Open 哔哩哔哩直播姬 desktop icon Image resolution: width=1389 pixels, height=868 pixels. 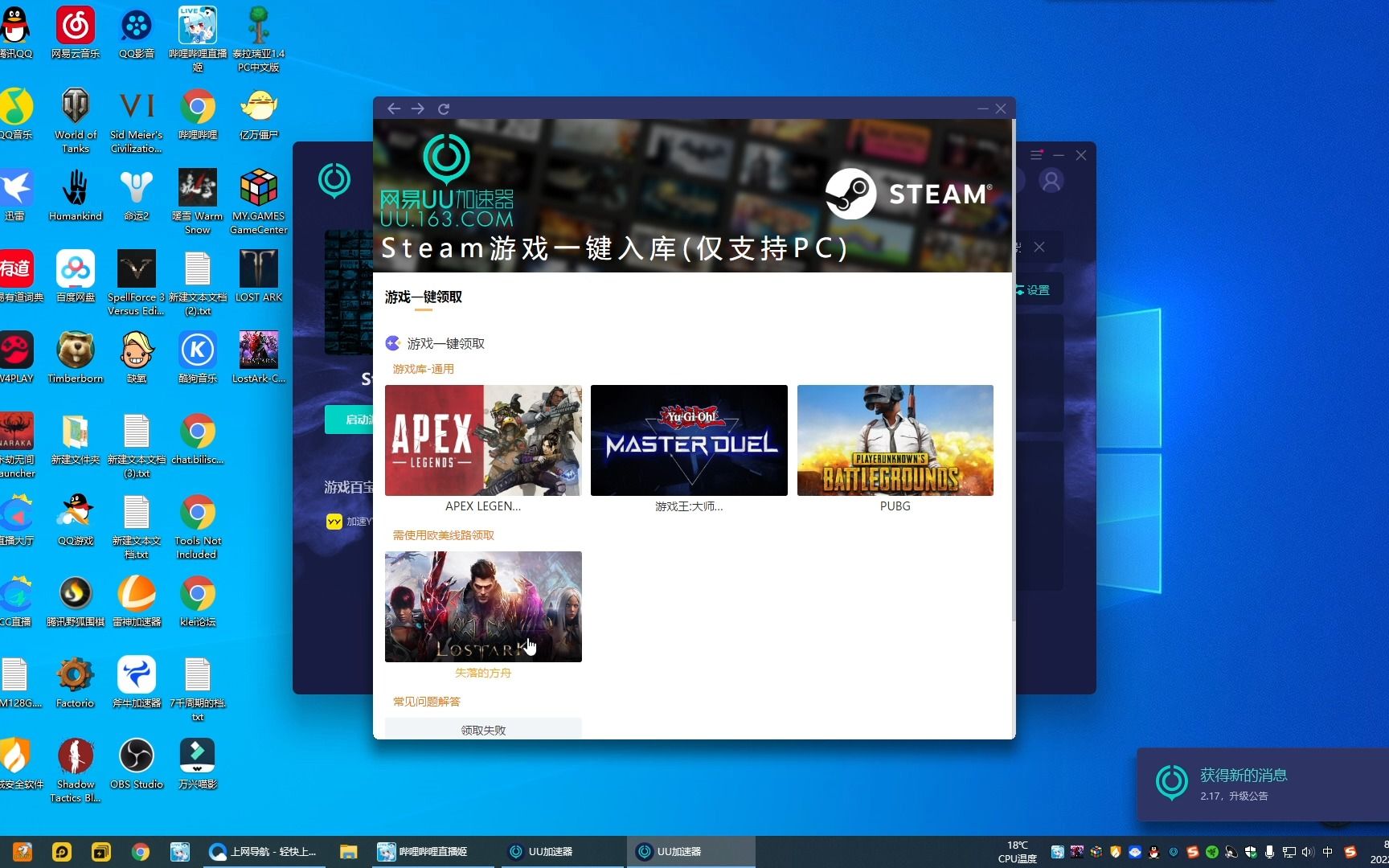(198, 39)
